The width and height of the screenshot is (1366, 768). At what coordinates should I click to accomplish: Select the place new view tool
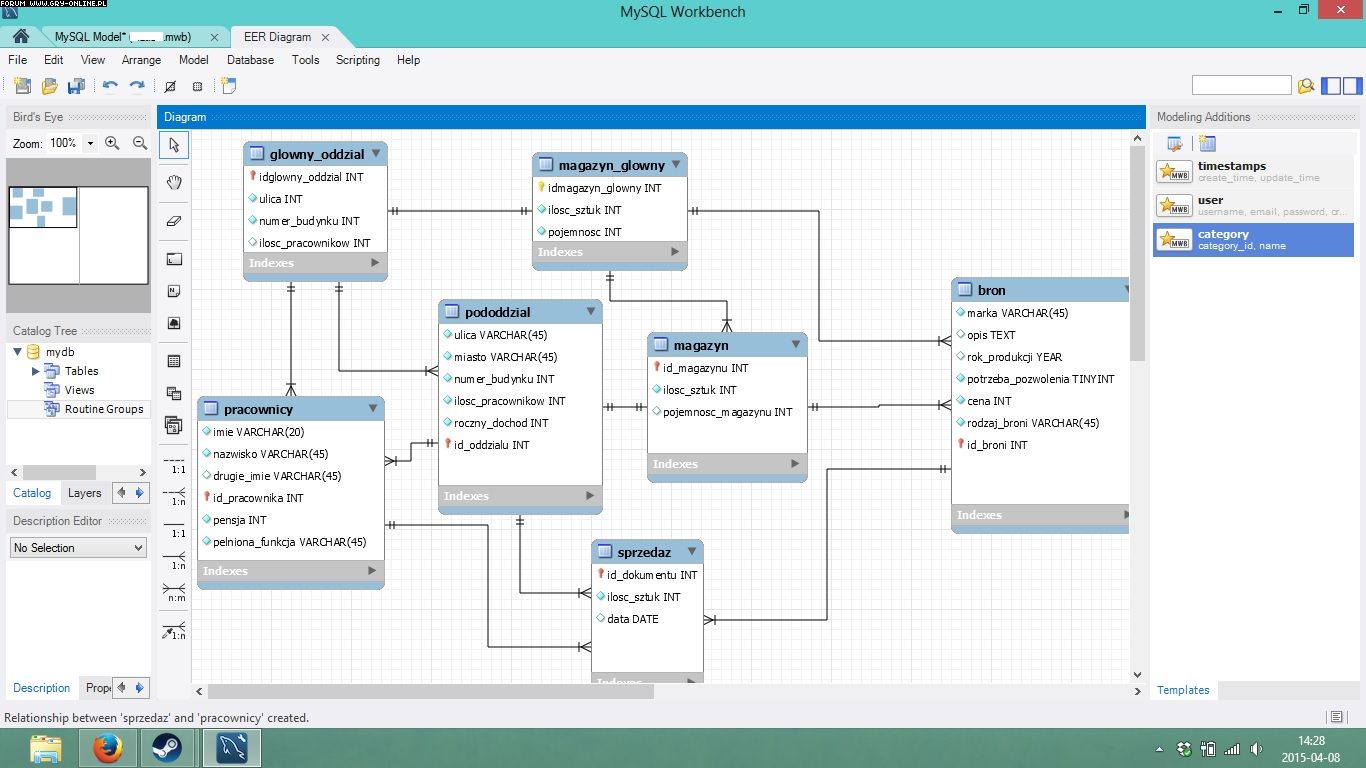point(174,393)
